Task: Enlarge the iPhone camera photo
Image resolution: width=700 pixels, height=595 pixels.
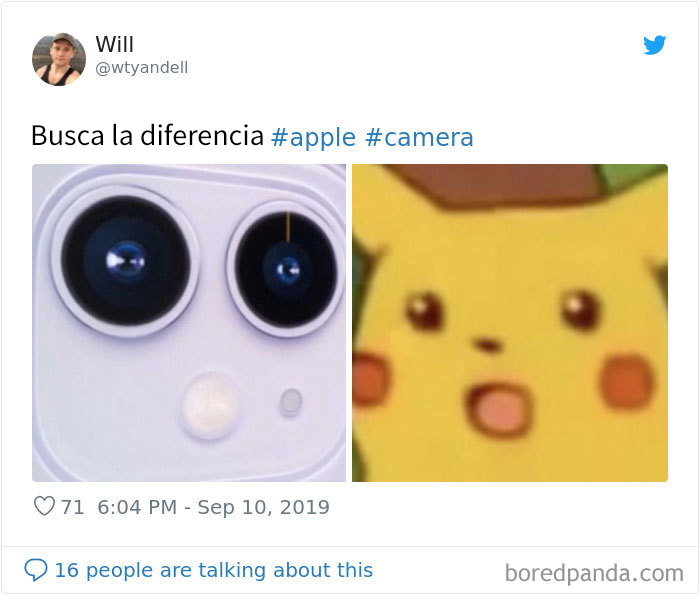Action: (189, 323)
